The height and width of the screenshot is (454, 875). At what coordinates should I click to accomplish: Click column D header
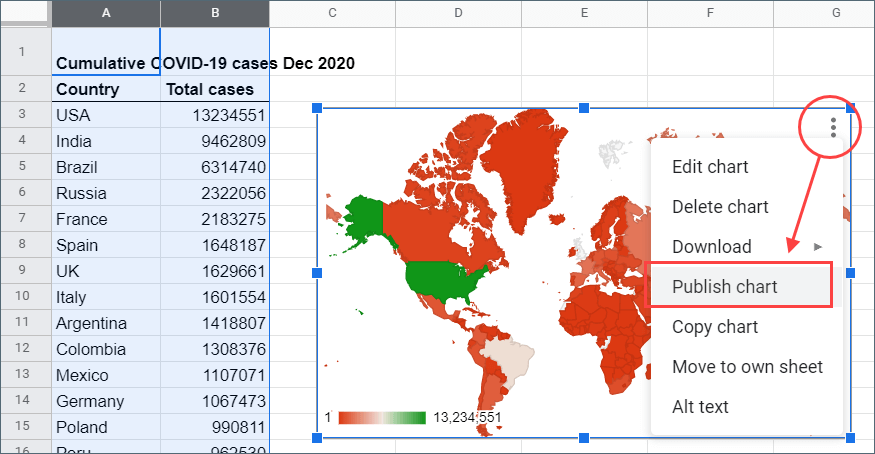tap(458, 13)
